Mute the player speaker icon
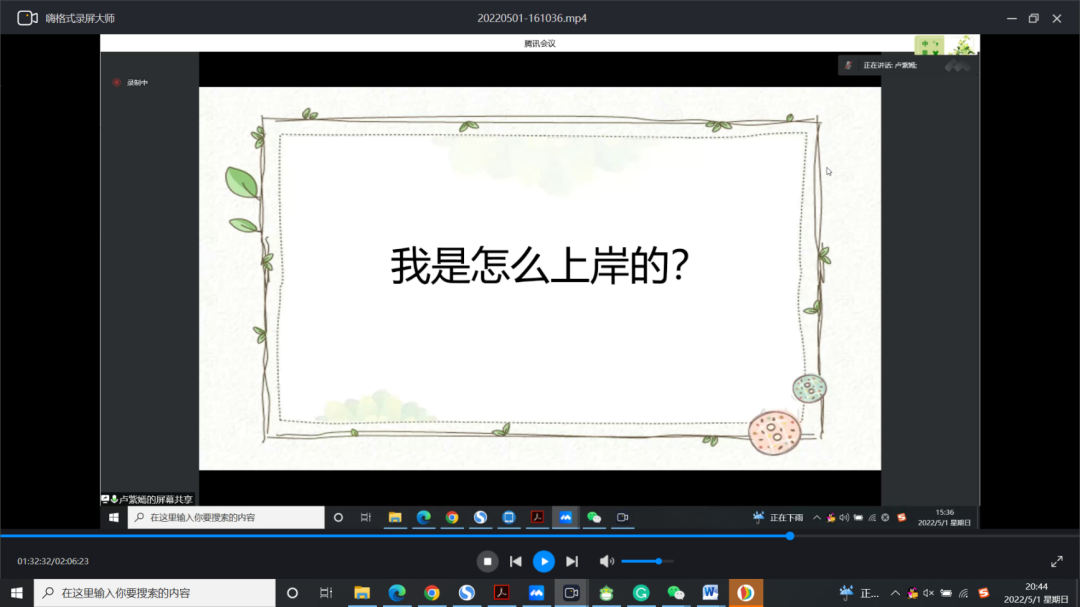The width and height of the screenshot is (1080, 607). click(606, 561)
